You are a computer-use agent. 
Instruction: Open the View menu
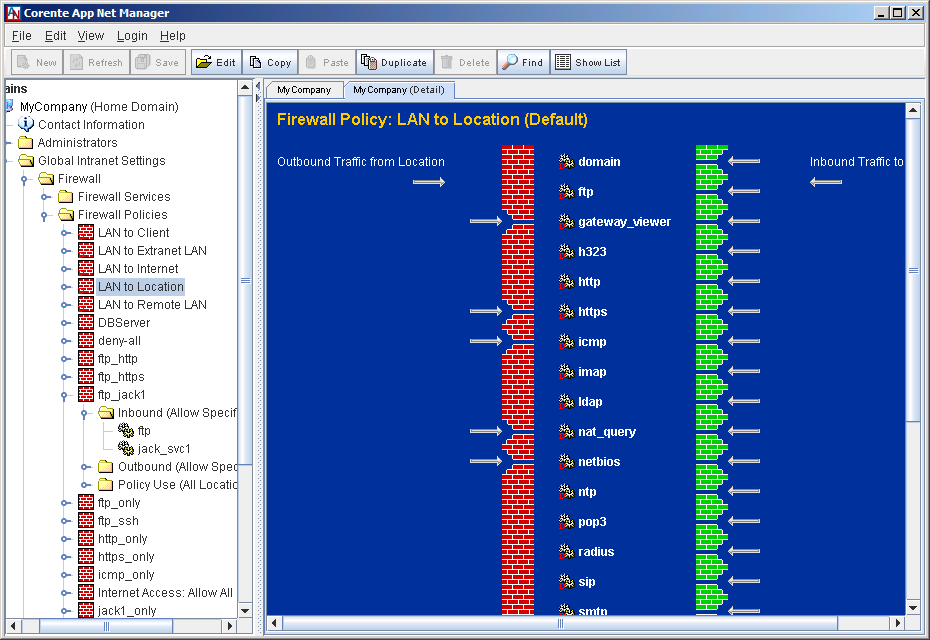pos(90,36)
